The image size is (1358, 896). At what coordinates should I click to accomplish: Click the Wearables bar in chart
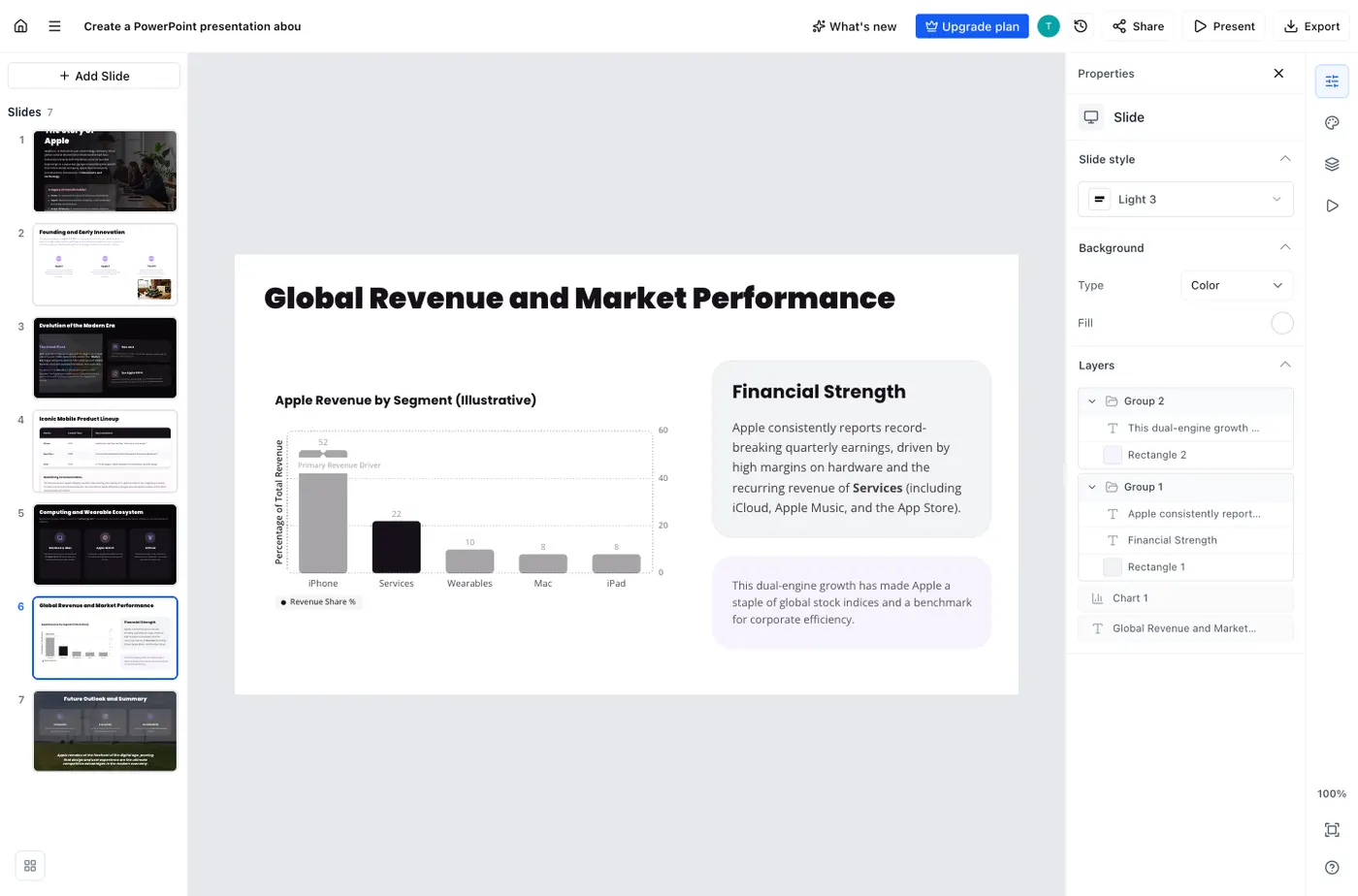[x=469, y=561]
